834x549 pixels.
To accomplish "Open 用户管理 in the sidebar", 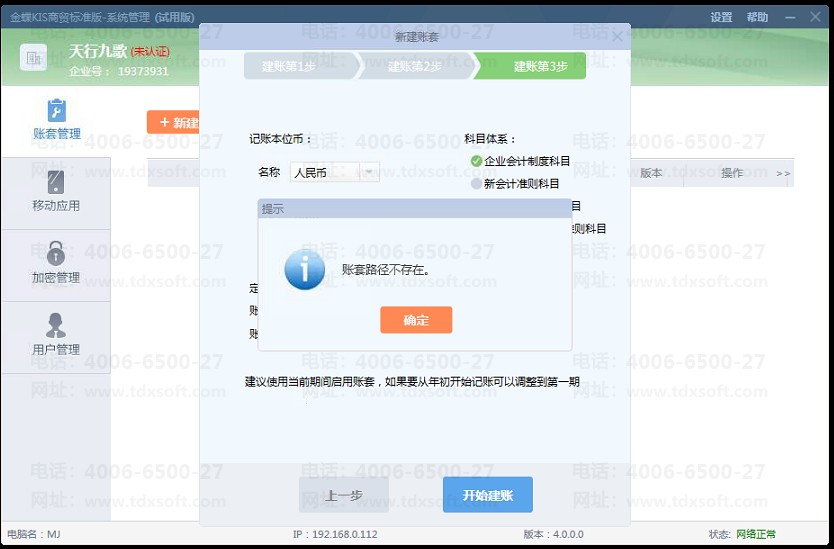I will [x=56, y=336].
